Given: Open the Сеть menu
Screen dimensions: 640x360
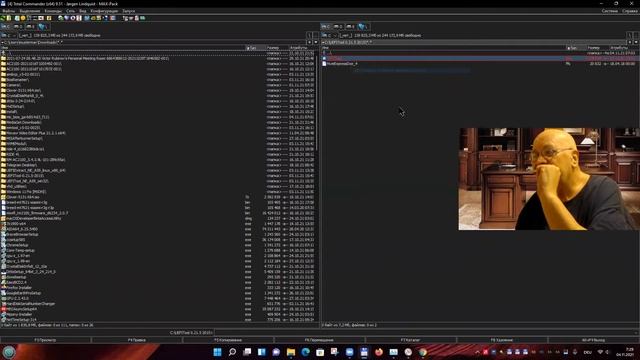Looking at the screenshot, I should tap(71, 11).
